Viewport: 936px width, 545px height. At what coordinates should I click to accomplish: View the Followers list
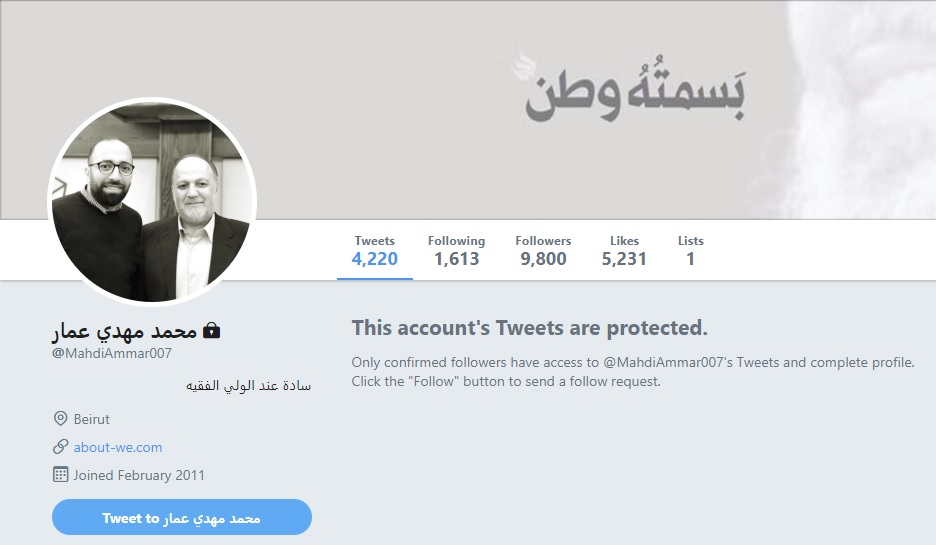point(543,250)
